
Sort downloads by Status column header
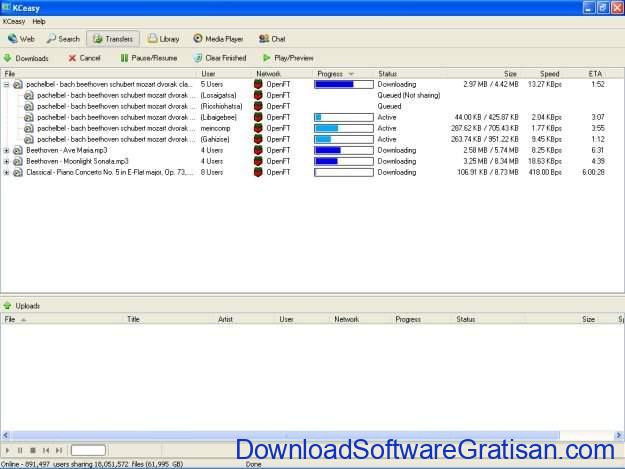click(411, 74)
